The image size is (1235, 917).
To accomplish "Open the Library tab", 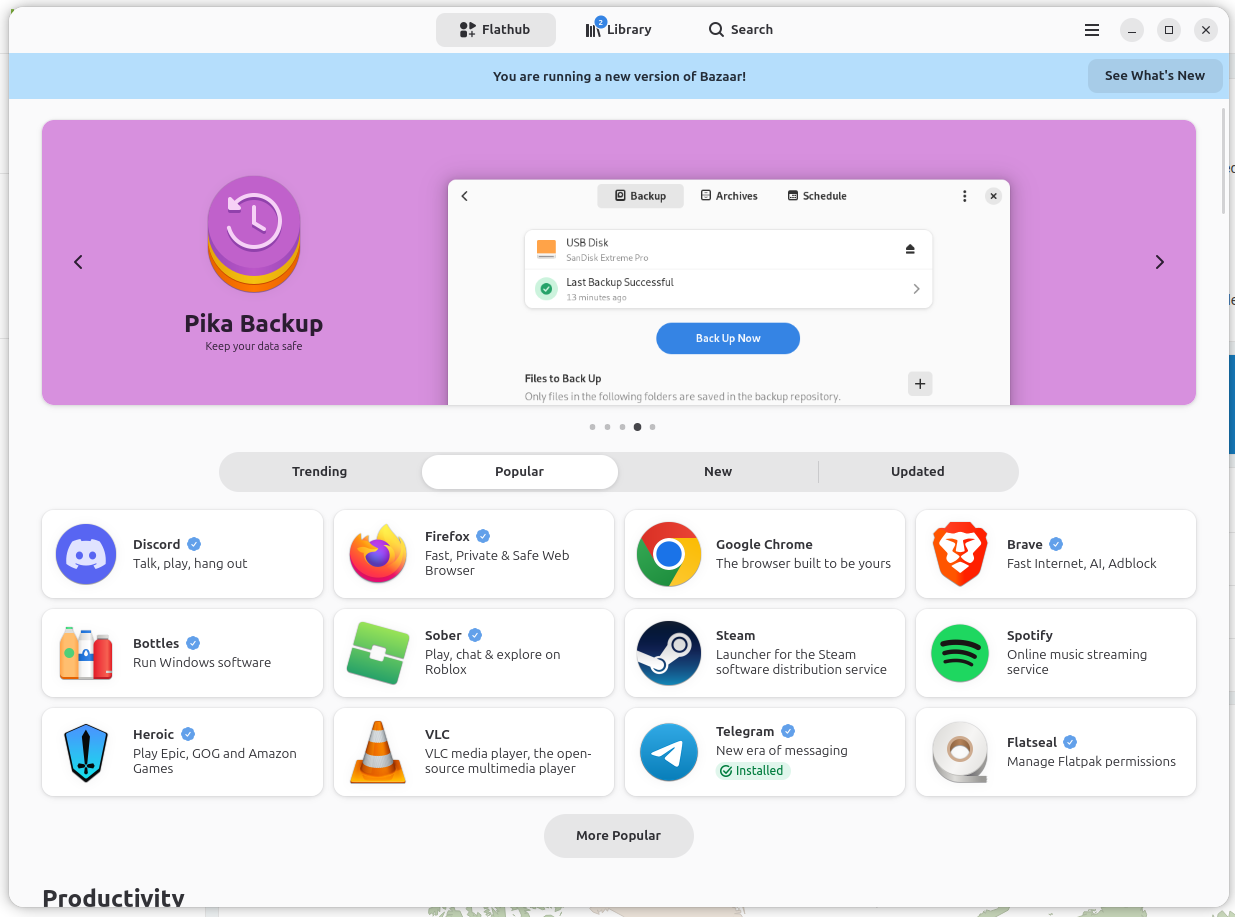I will tap(618, 30).
